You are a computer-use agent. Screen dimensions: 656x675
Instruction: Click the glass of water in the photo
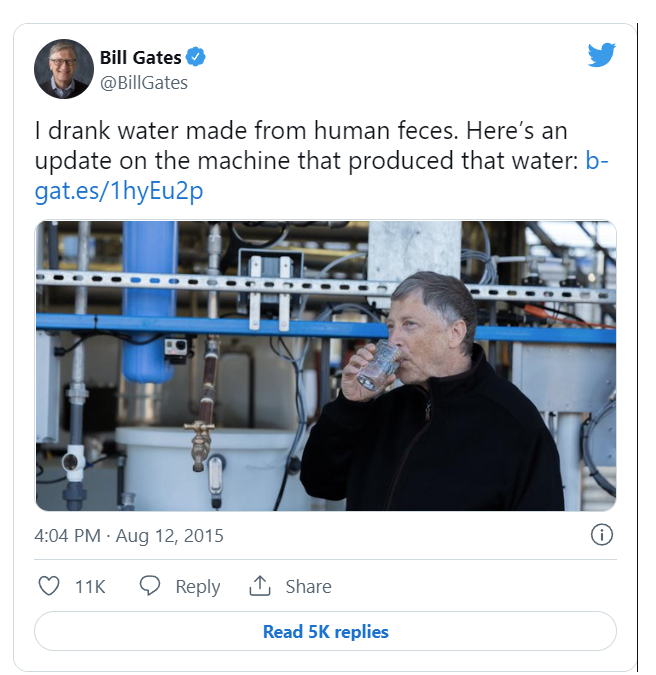(x=377, y=367)
